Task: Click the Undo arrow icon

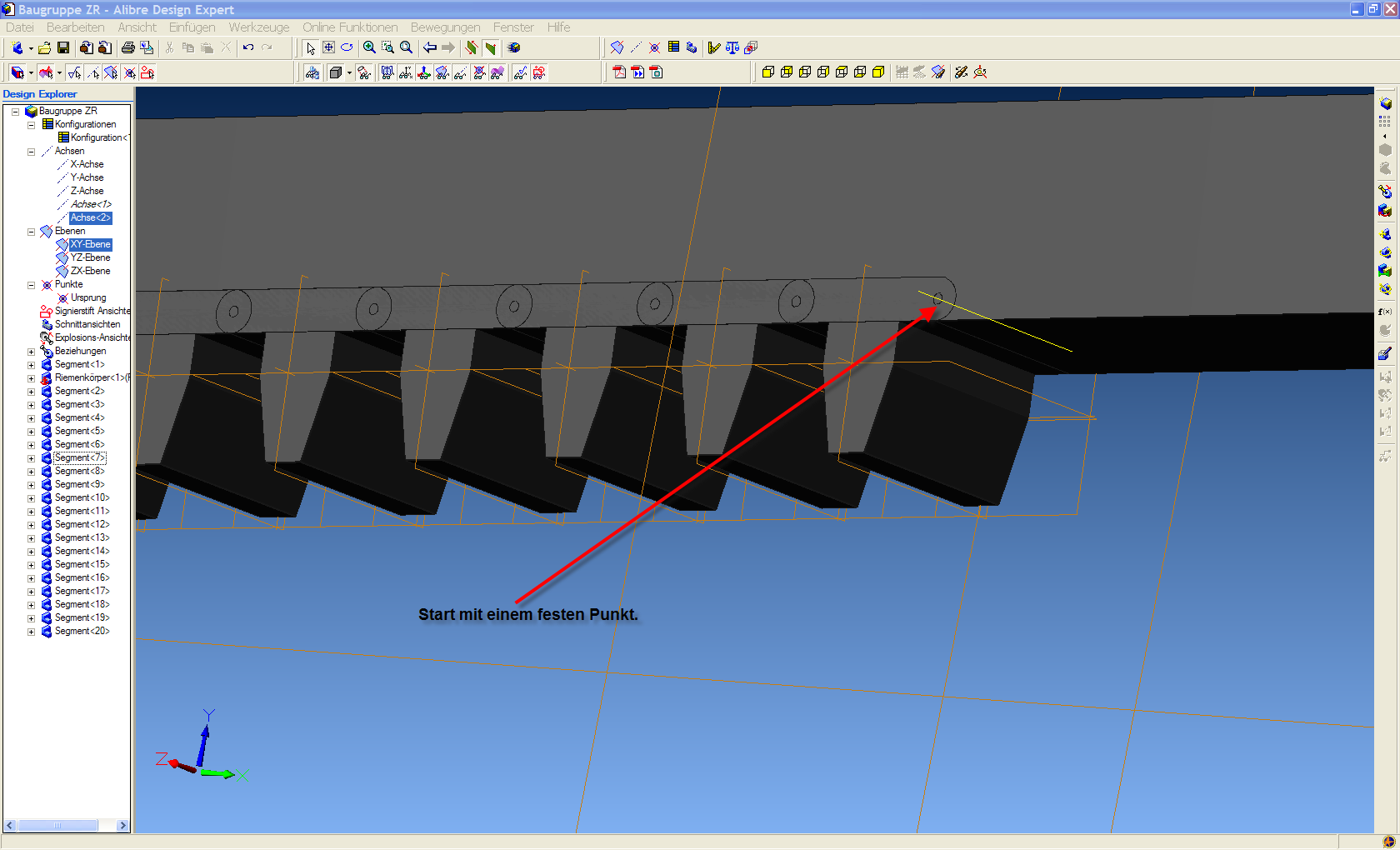Action: pos(248,47)
